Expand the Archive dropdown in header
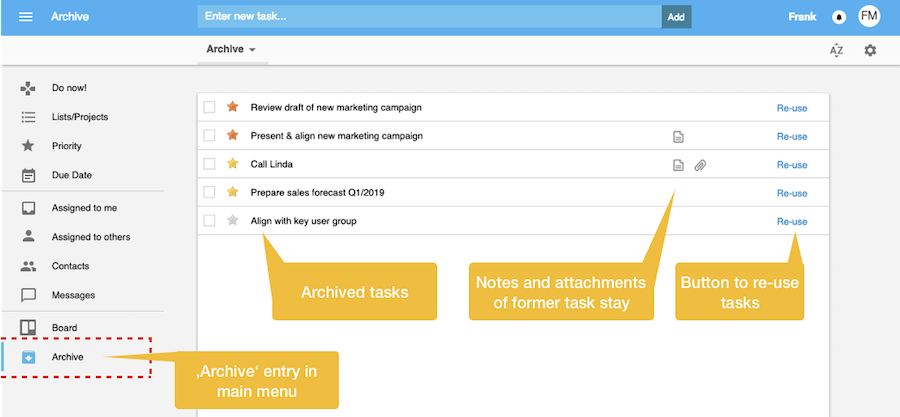The image size is (900, 417). (231, 49)
